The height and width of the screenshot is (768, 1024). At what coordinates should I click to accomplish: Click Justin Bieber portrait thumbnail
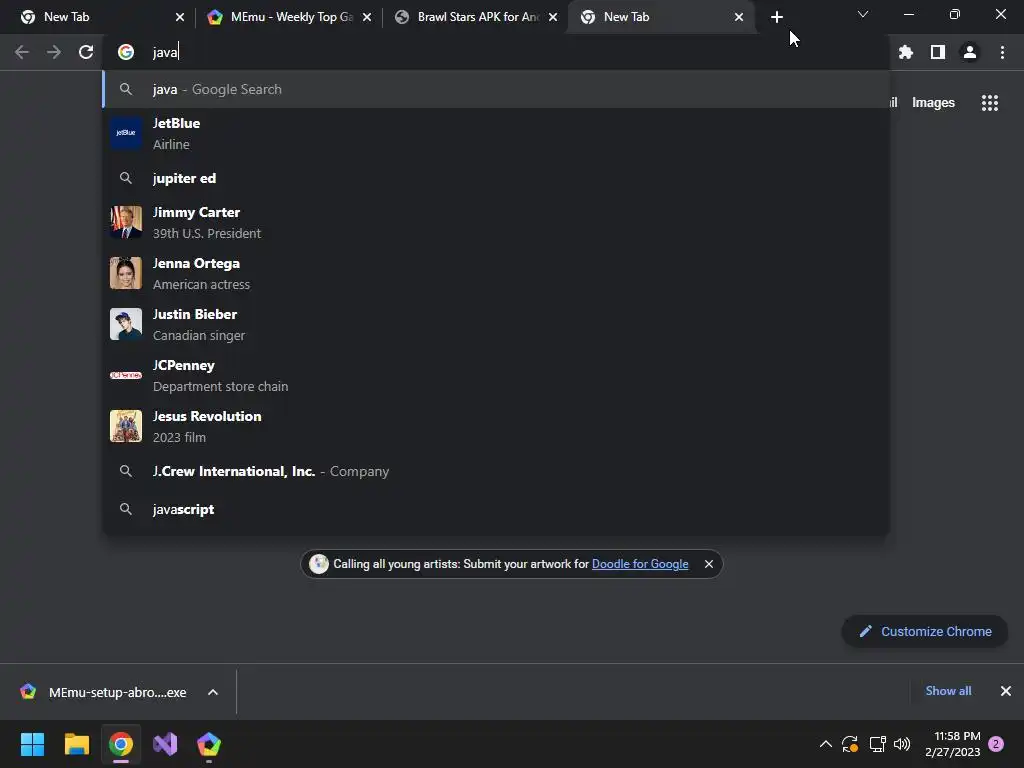click(126, 325)
